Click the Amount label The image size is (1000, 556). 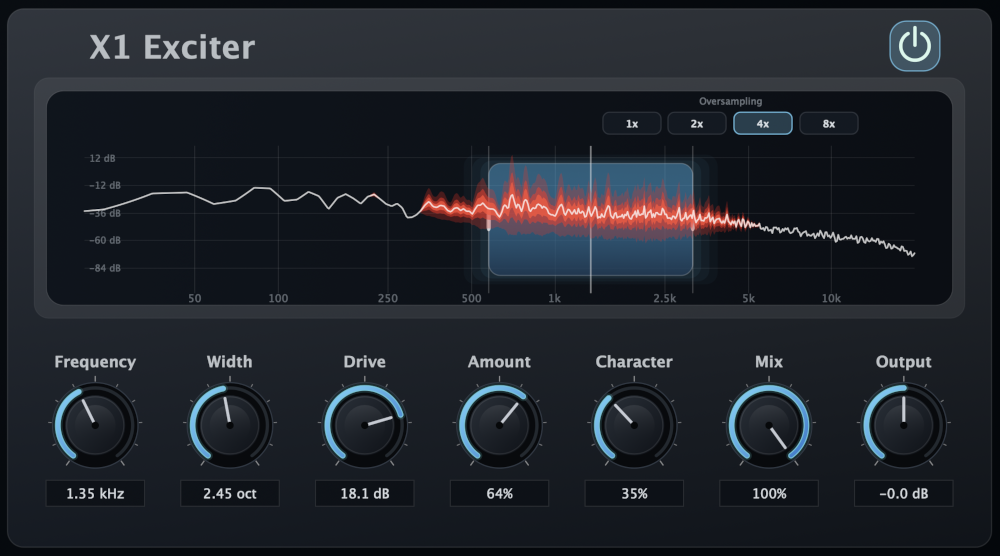(499, 362)
